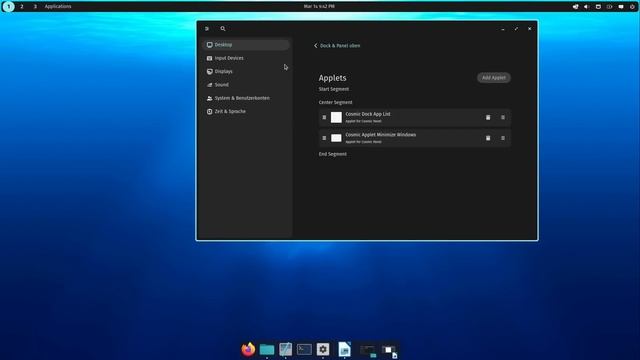The width and height of the screenshot is (640, 360).
Task: Grab right handle of Cosmic Dock App List row
Action: tap(503, 118)
